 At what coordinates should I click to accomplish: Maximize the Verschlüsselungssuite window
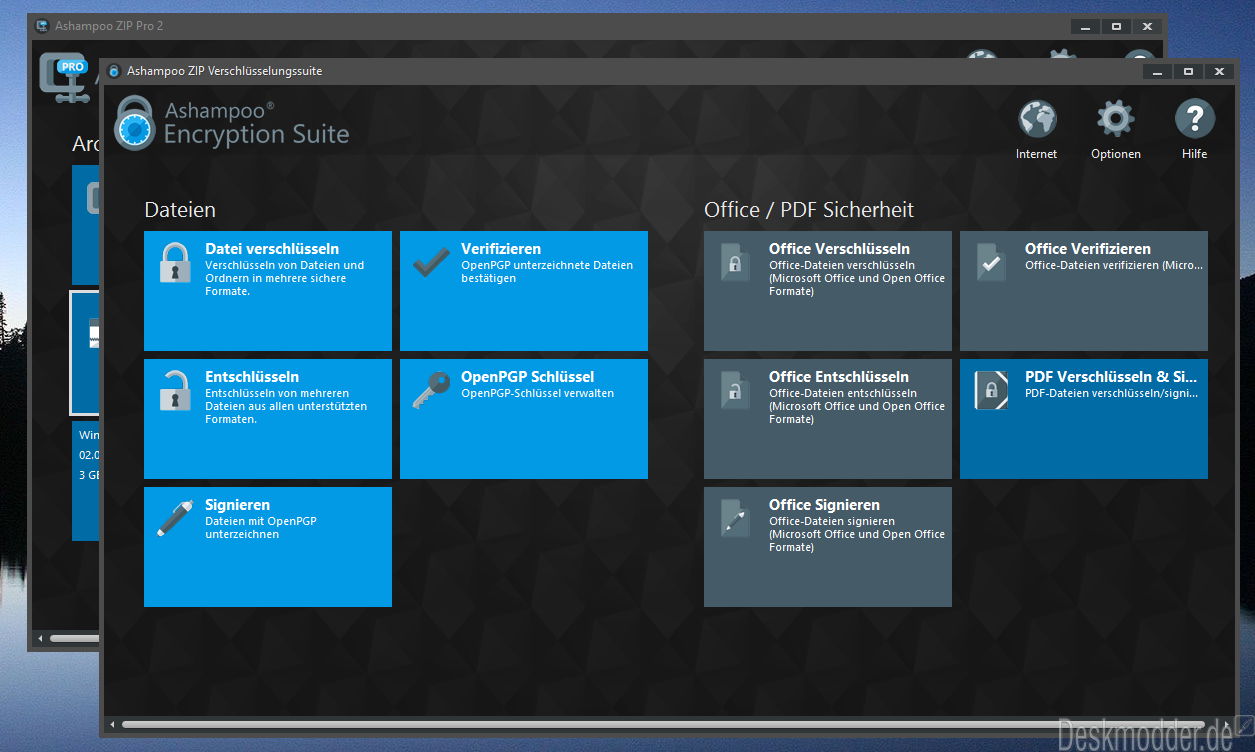(1188, 71)
